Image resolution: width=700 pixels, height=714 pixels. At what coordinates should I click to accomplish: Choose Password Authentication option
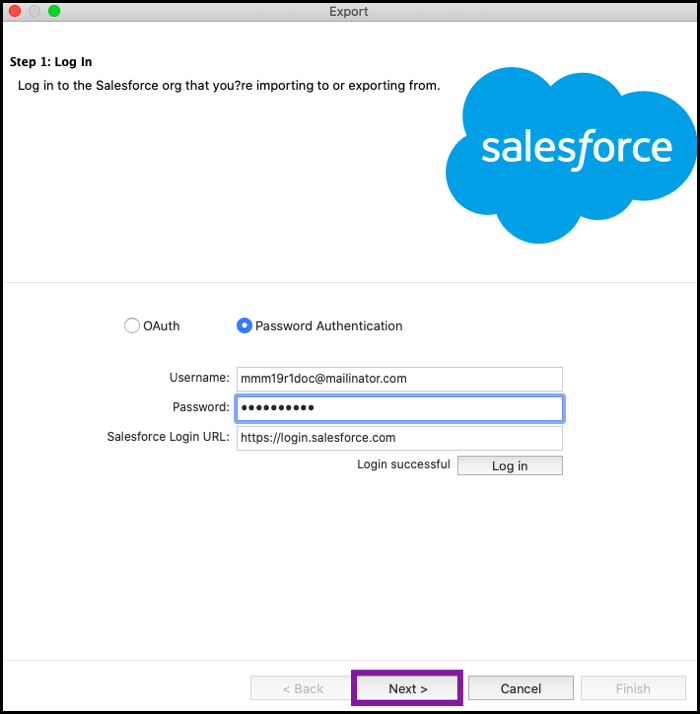[x=244, y=326]
